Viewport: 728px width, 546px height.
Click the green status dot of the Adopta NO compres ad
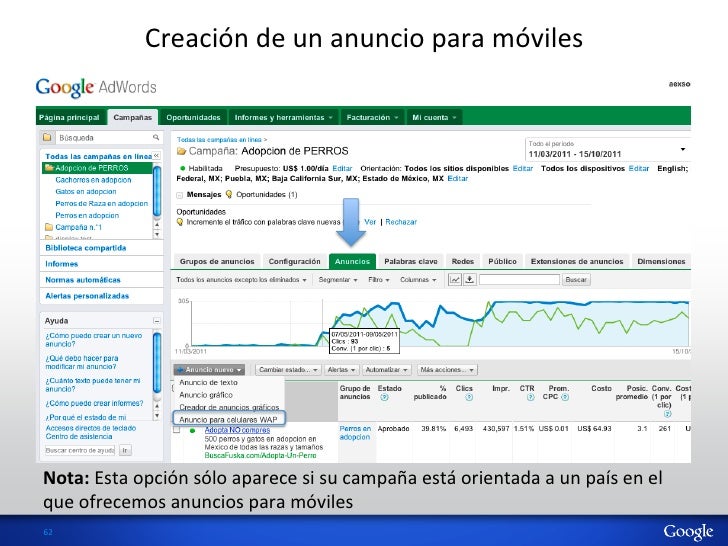click(x=193, y=430)
